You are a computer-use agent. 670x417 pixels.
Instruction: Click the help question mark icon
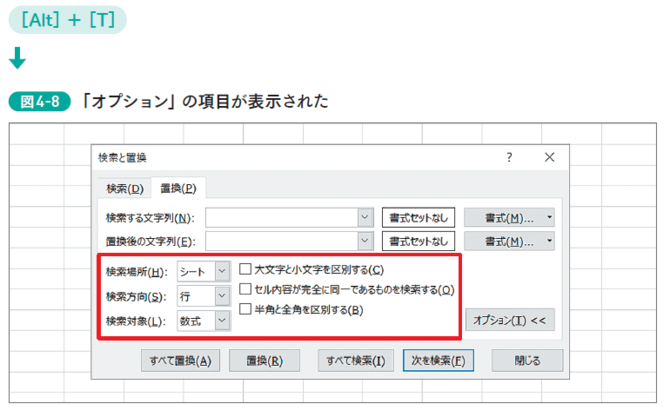coord(509,158)
